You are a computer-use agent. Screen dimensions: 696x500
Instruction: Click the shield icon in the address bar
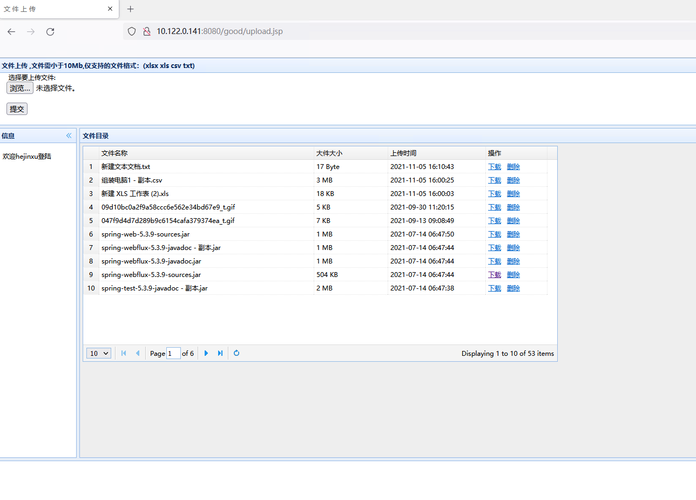coord(131,32)
